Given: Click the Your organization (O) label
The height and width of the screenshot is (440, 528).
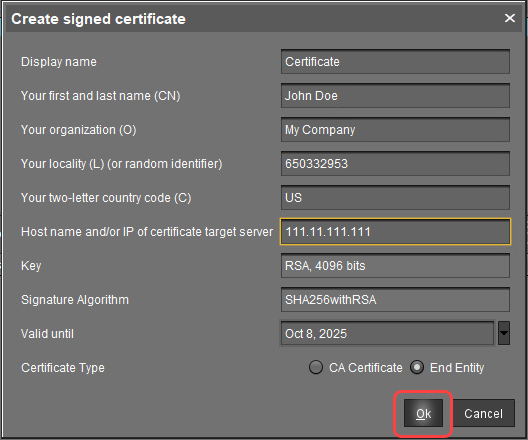Looking at the screenshot, I should click(x=78, y=130).
